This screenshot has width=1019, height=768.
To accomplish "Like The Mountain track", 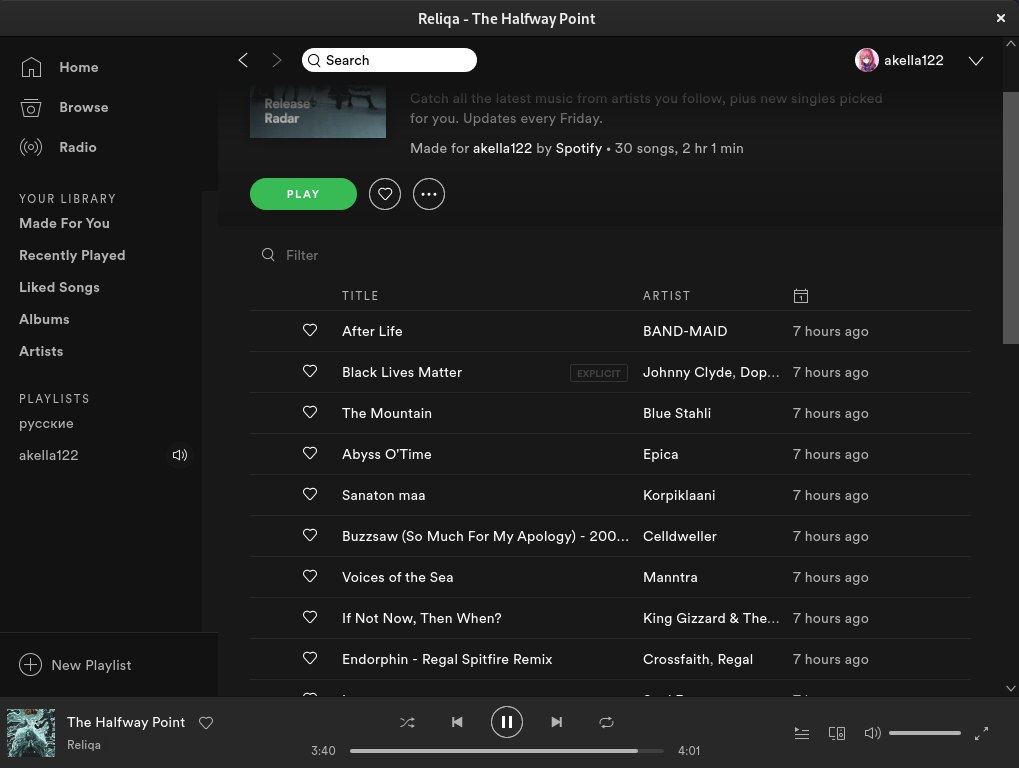I will click(310, 412).
